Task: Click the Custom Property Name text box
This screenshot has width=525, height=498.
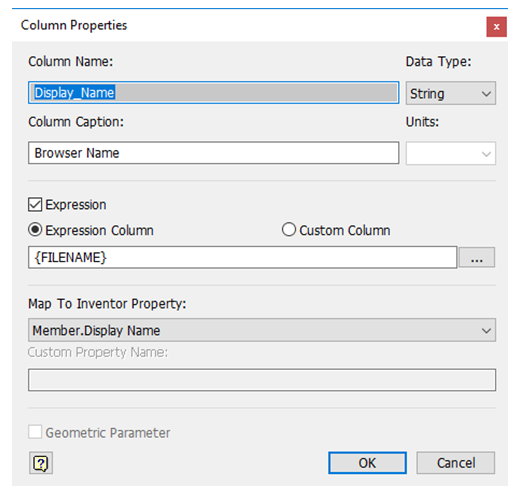Action: 262,380
